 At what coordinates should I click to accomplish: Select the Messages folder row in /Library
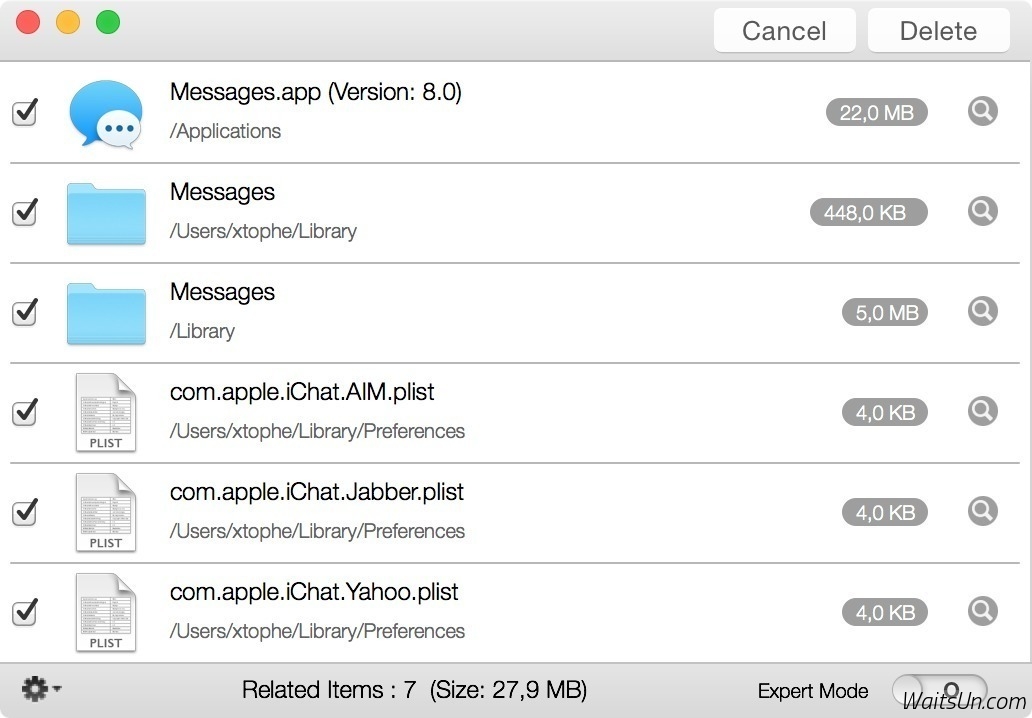point(500,312)
